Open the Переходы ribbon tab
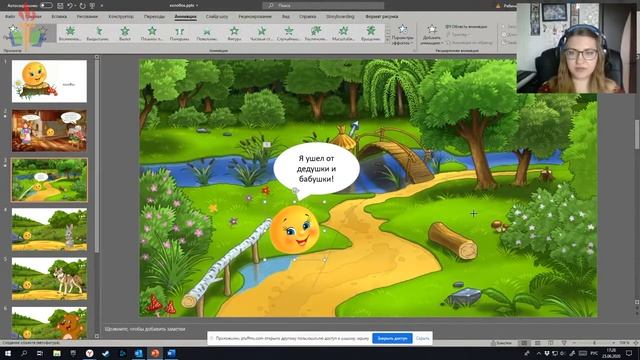The image size is (640, 360). tap(154, 17)
